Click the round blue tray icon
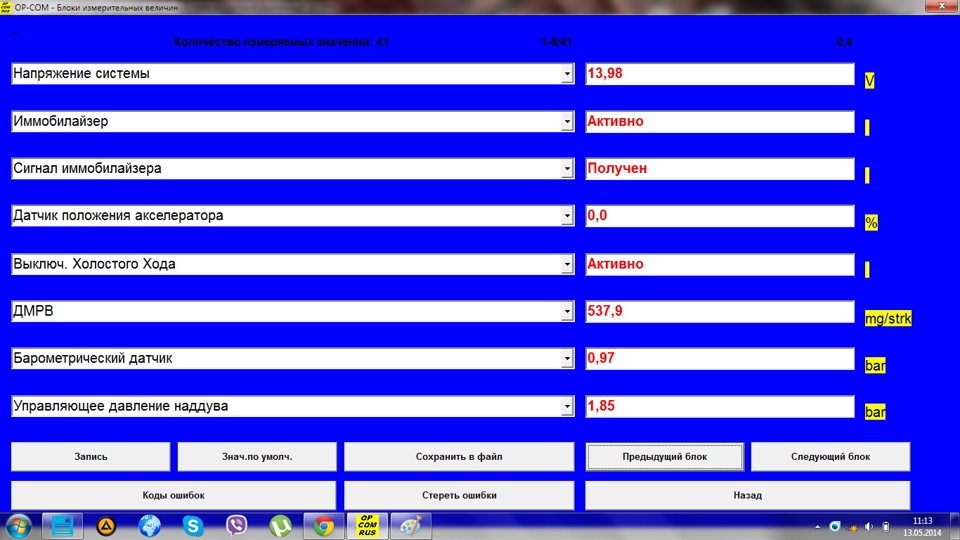960x540 pixels. [x=834, y=527]
